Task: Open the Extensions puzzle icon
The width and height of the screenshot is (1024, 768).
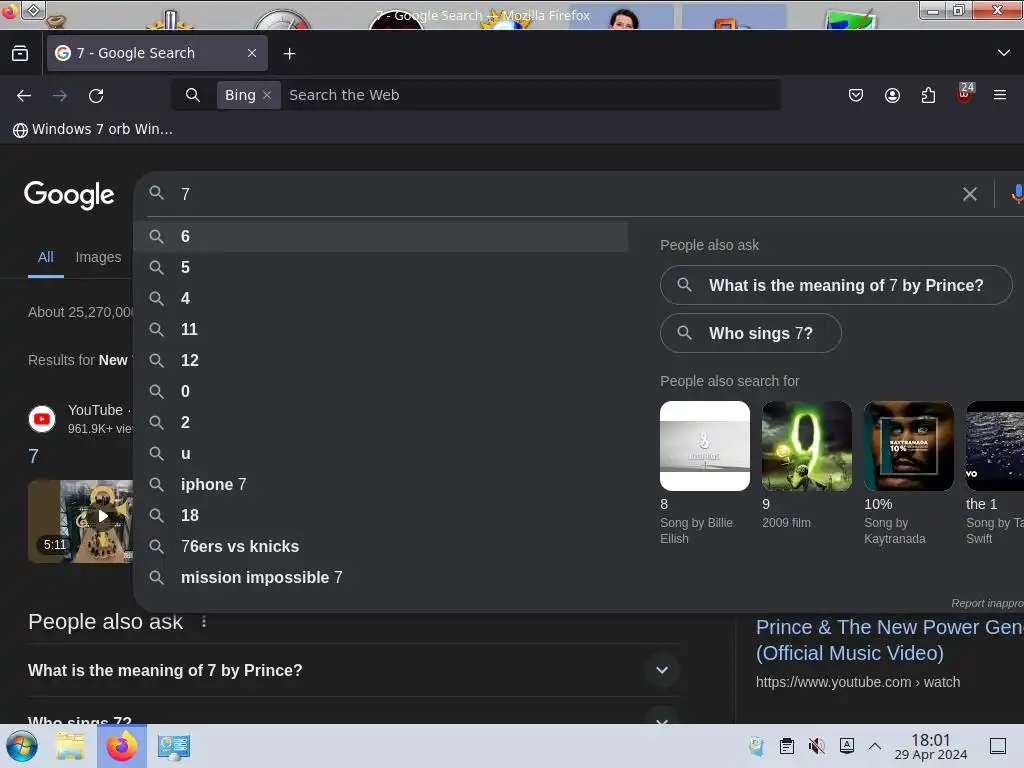Action: click(x=928, y=96)
